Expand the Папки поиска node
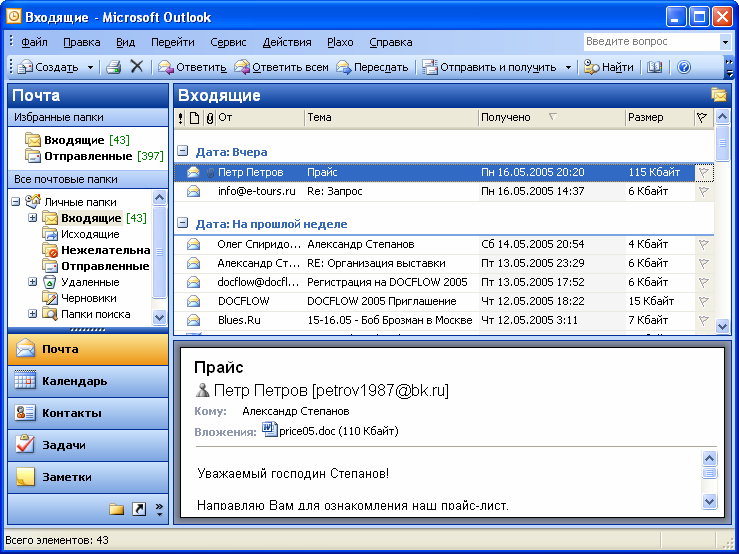Screen dimensions: 739x554 point(33,314)
